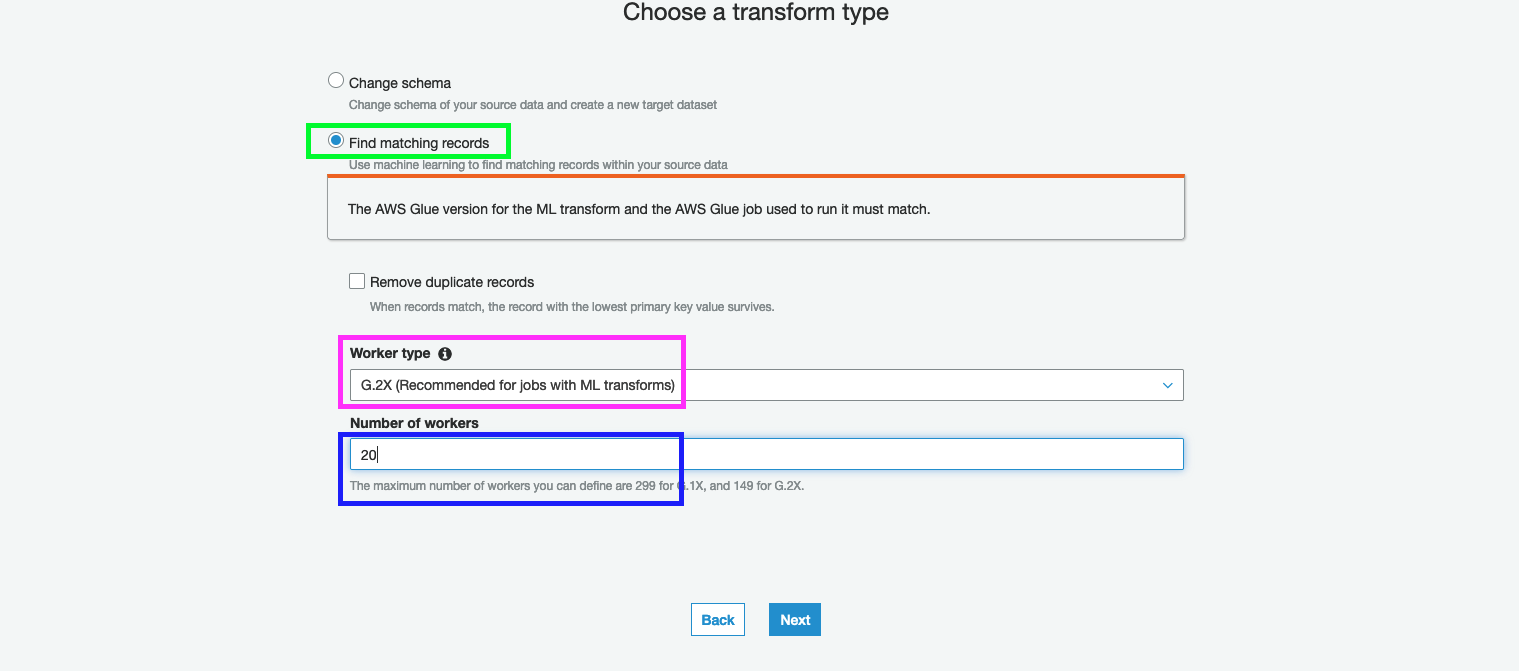Screen dimensions: 1519x671
Task: Select the Find matching records radio button
Action: [x=336, y=141]
